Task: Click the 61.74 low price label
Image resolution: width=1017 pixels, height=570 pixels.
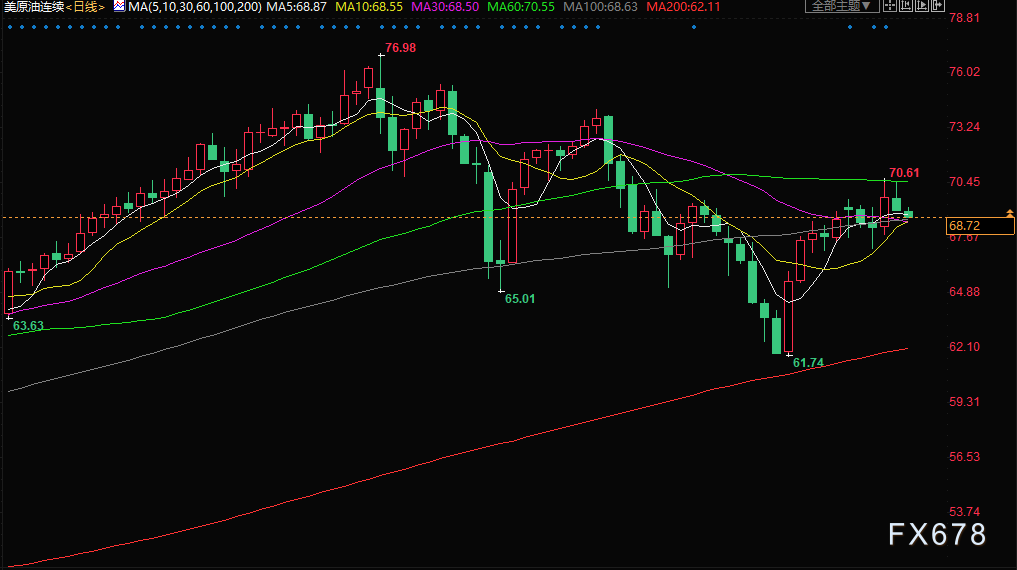Action: (x=808, y=363)
